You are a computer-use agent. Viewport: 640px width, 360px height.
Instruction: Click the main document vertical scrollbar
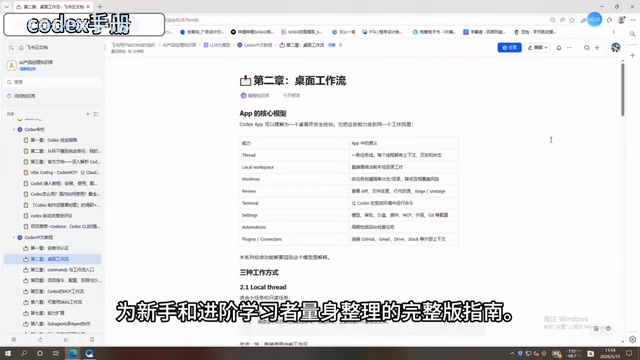coord(622,89)
